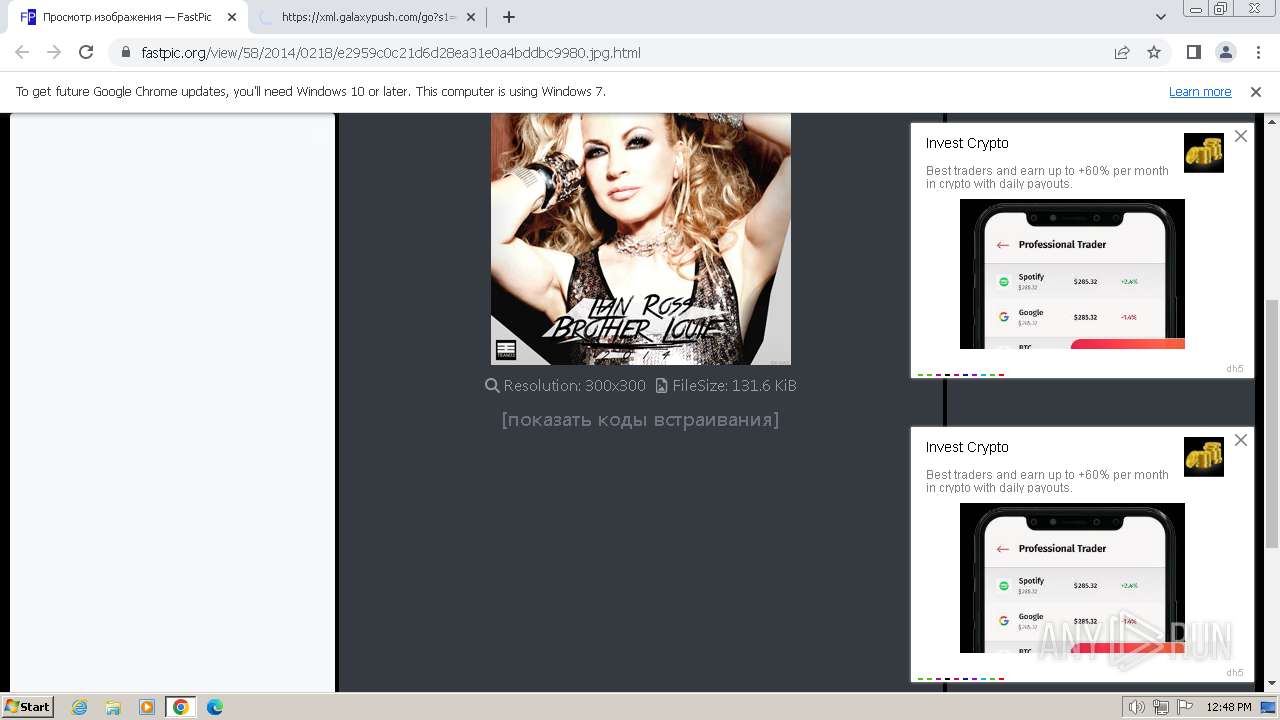Screen dimensions: 1280x720
Task: Go back to previous page
Action: (22, 53)
